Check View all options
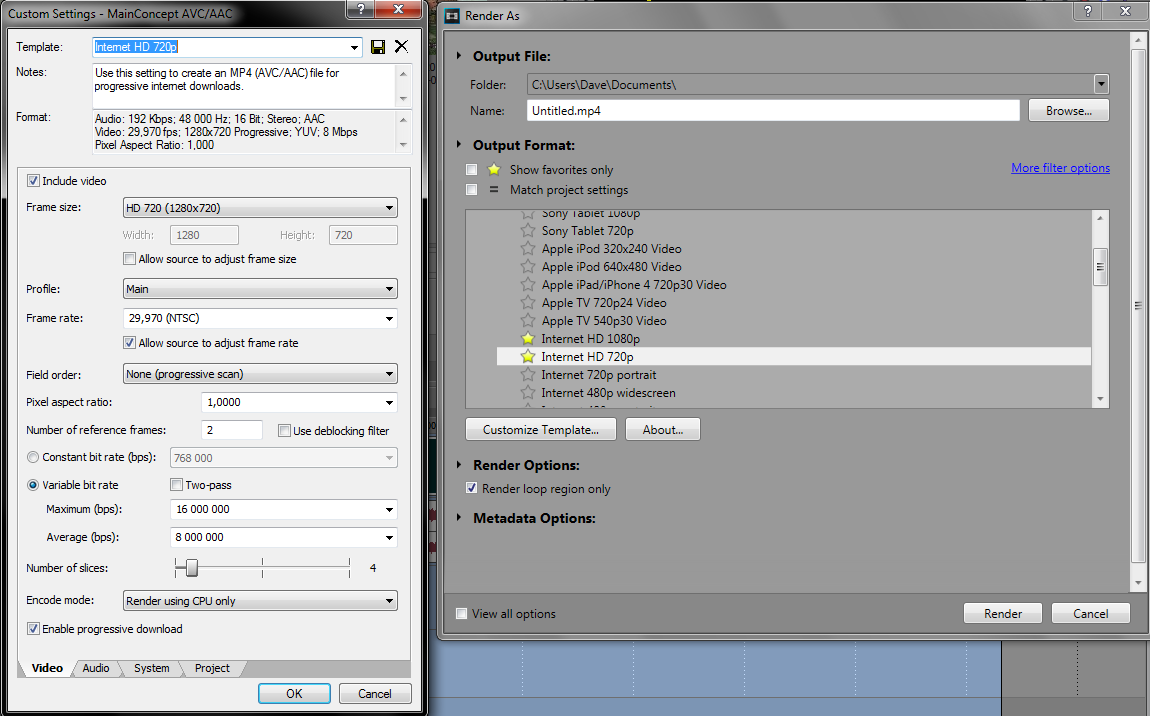The height and width of the screenshot is (716, 1150). point(461,614)
